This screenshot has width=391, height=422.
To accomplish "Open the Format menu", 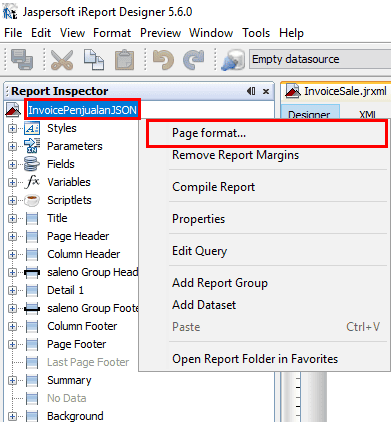I will (x=112, y=33).
